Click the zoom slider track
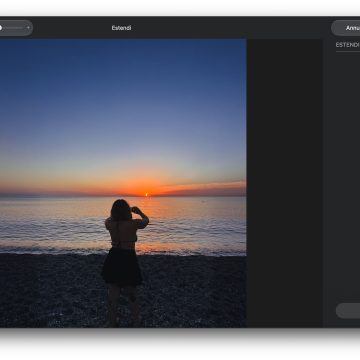The image size is (360, 360). point(13,28)
